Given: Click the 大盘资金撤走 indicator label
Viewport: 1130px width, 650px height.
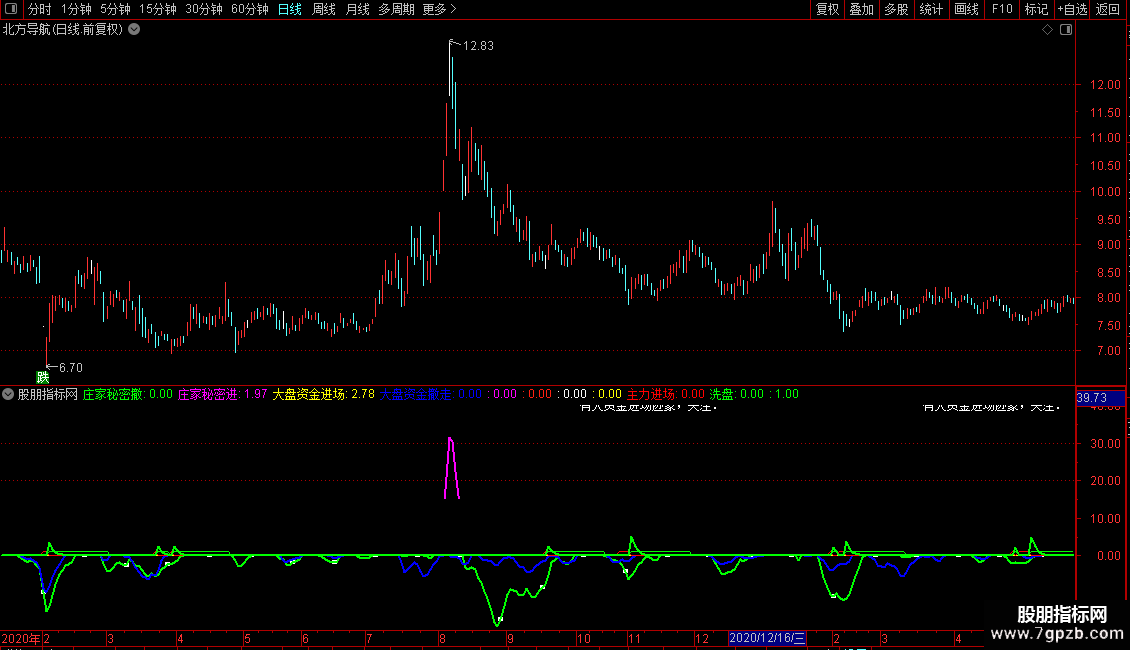Looking at the screenshot, I should tap(415, 394).
